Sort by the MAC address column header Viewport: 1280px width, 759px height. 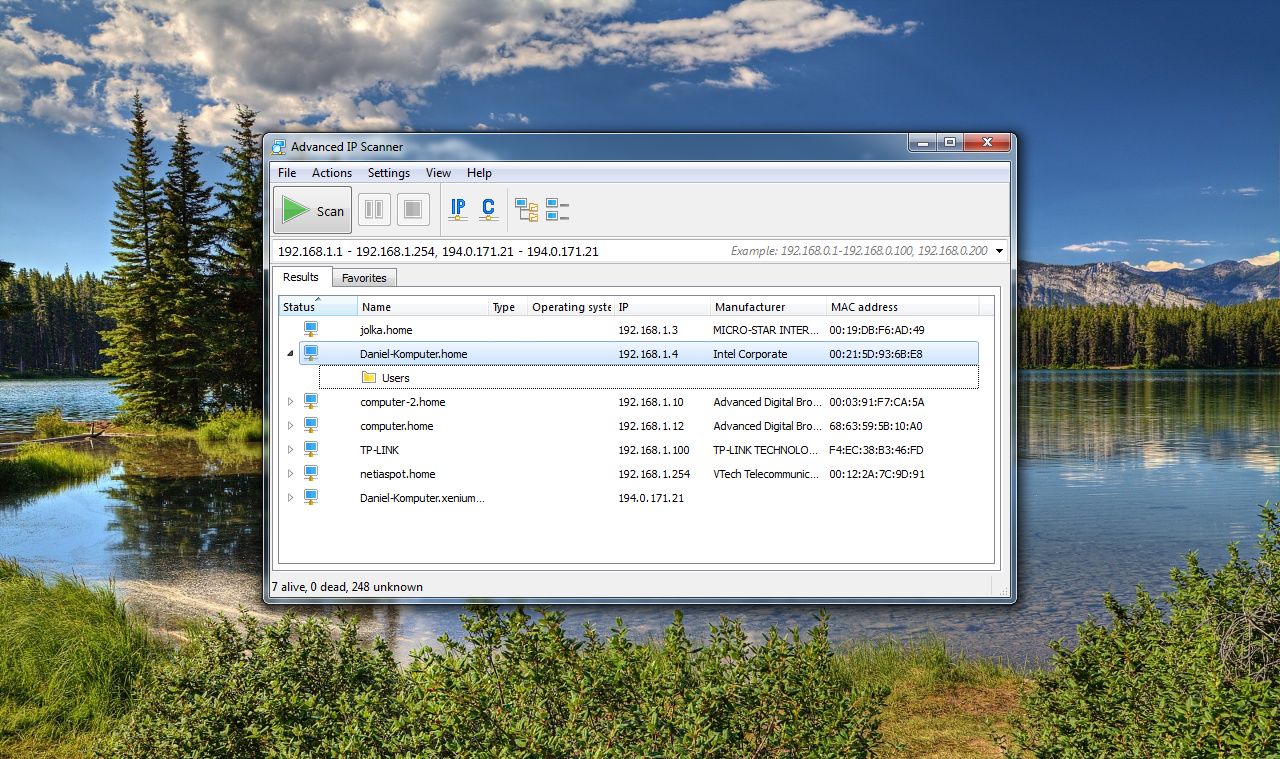click(901, 307)
